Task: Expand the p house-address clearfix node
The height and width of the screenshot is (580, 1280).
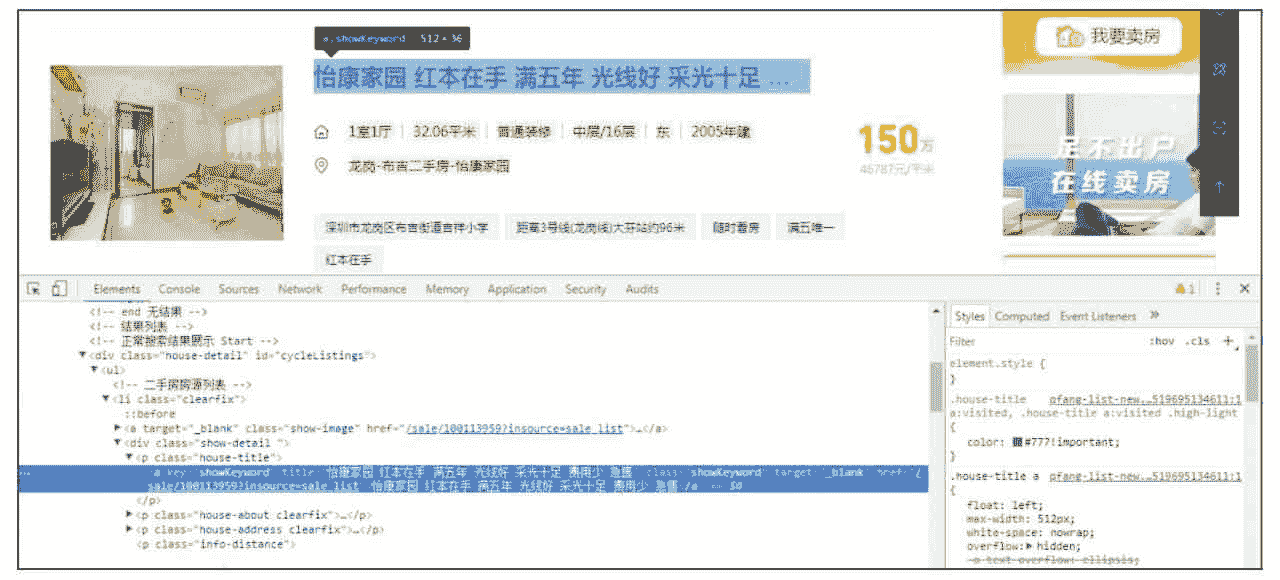Action: pyautogui.click(x=129, y=529)
